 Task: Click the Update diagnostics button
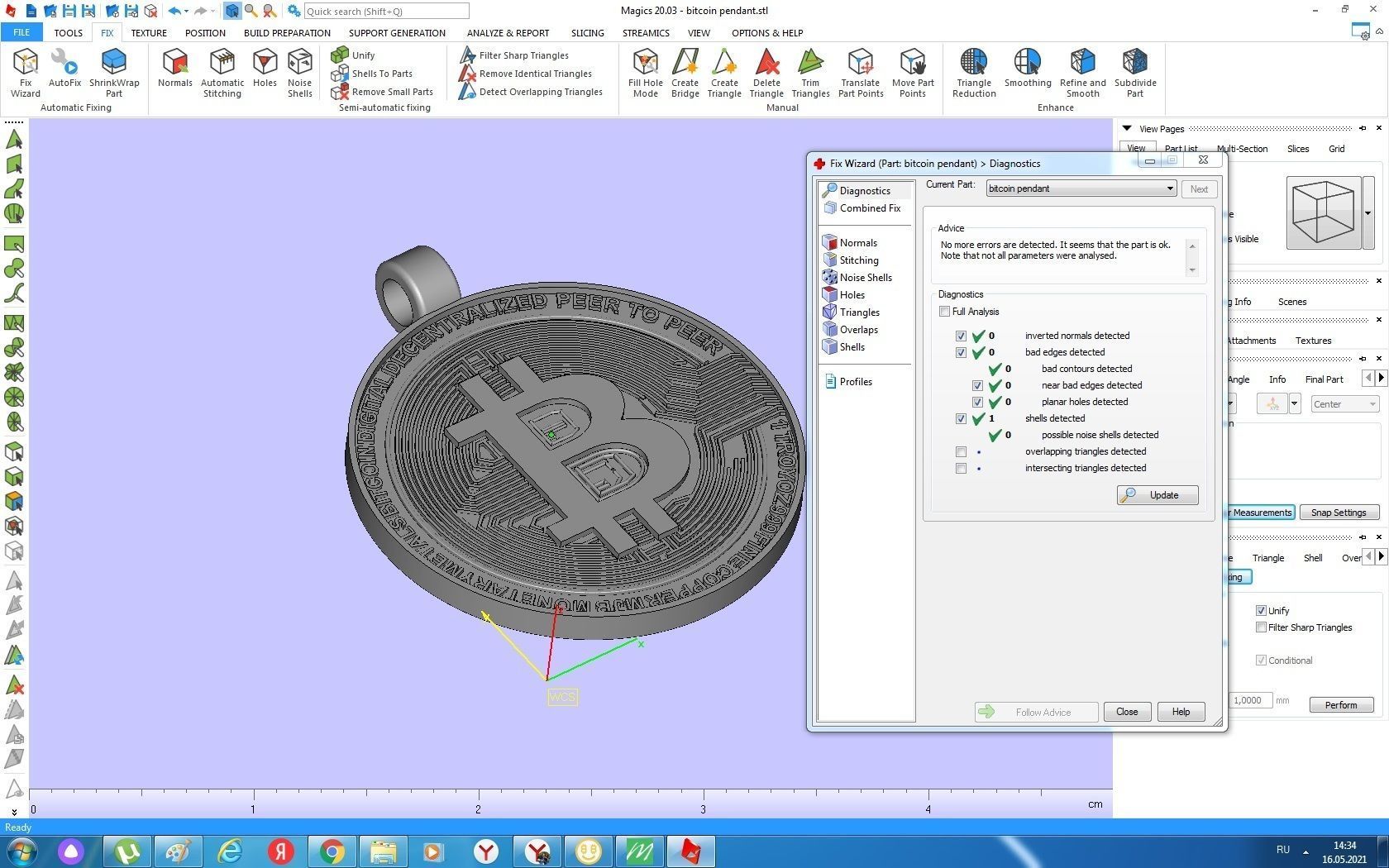pos(1157,495)
